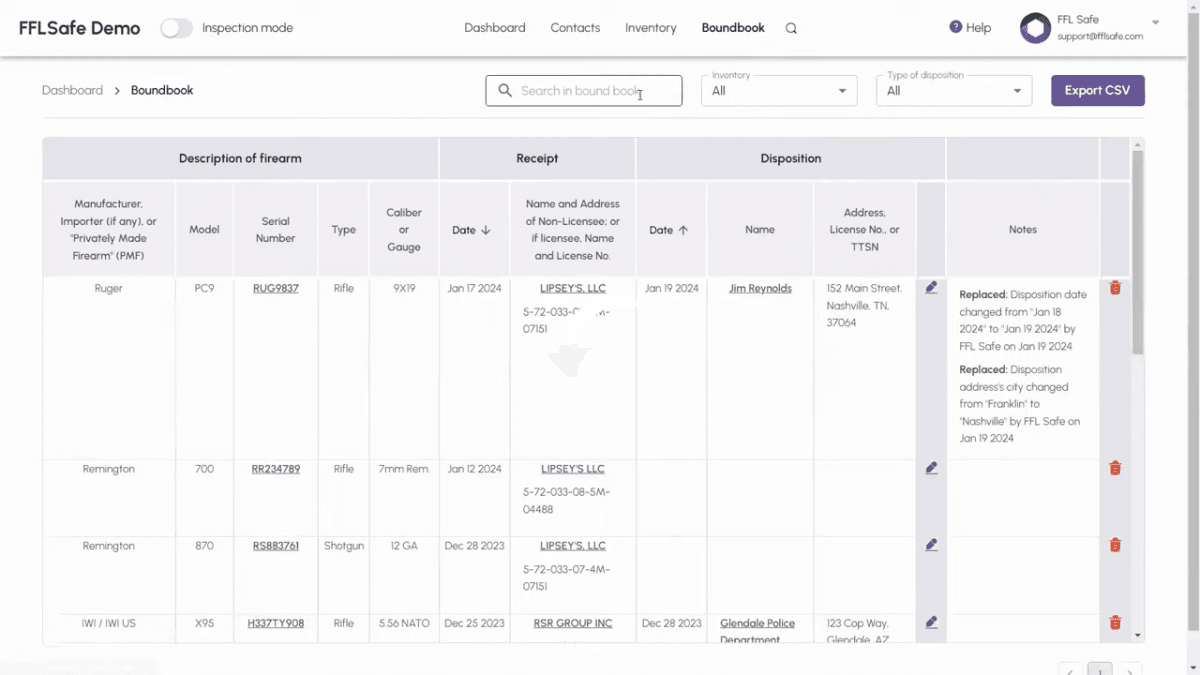Sort by Receipt Date column arrow
Viewport: 1200px width, 675px height.
click(486, 230)
